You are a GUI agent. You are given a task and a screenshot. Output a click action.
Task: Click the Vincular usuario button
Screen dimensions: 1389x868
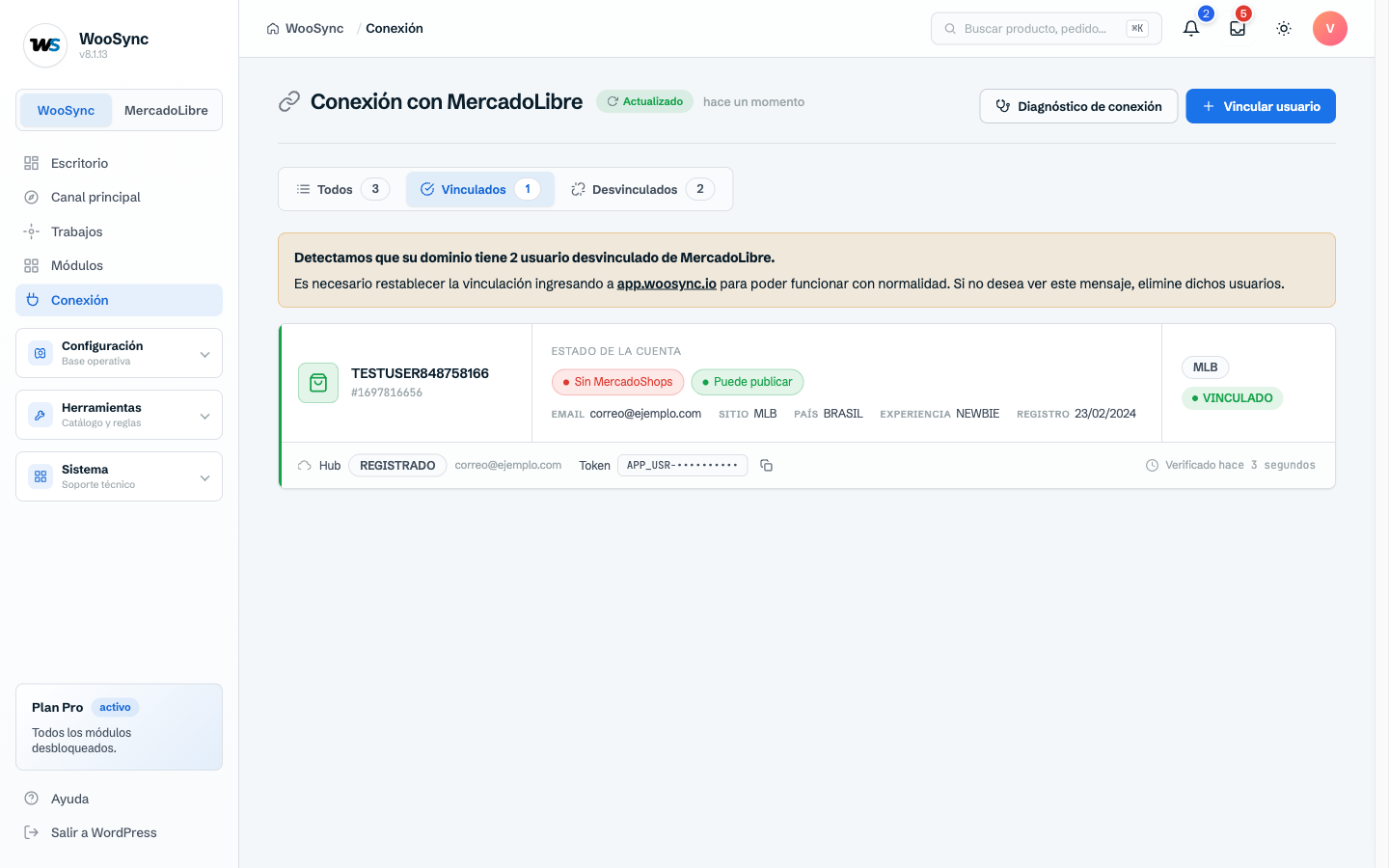pyautogui.click(x=1261, y=106)
